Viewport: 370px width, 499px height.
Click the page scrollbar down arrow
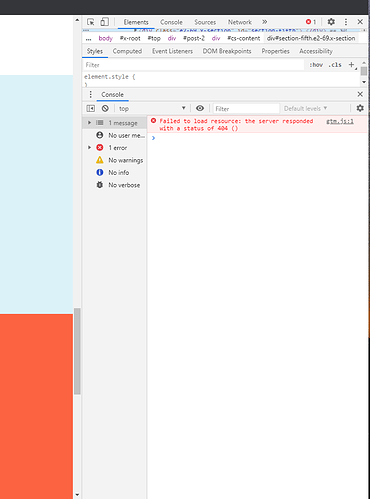77,495
